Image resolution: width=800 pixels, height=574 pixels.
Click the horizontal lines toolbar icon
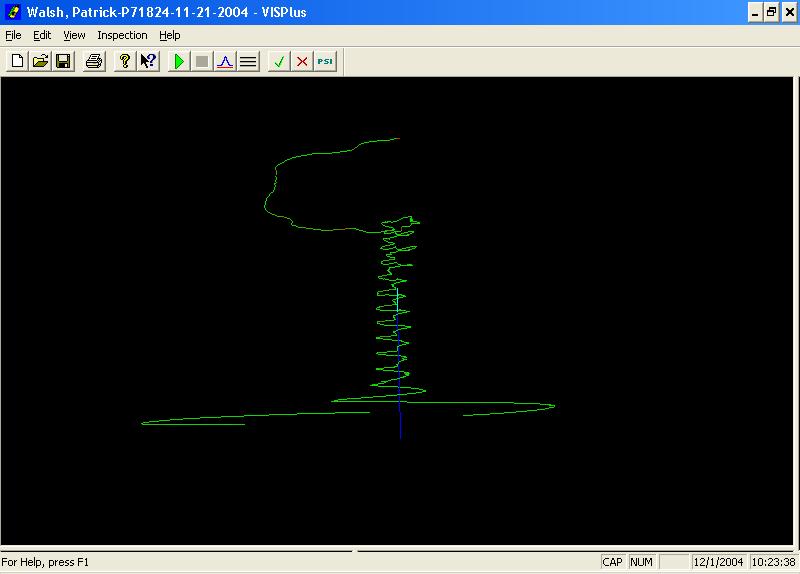(248, 61)
